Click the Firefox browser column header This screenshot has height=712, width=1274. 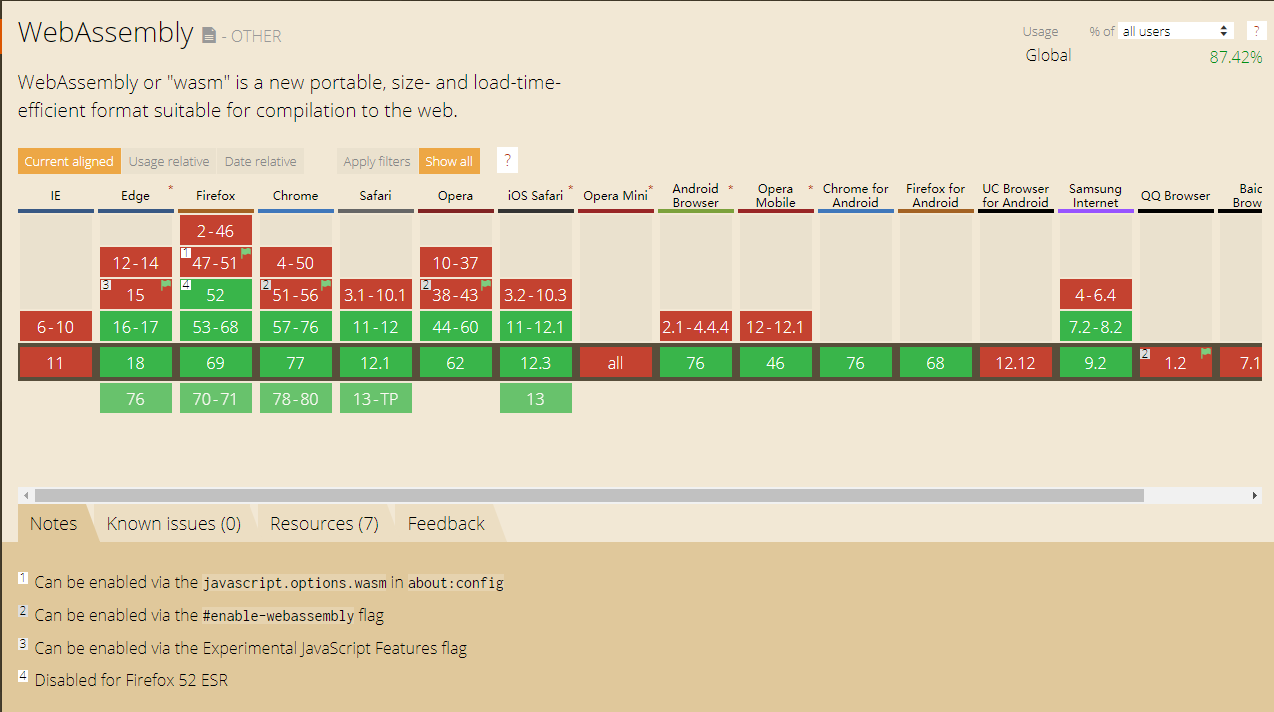pos(216,196)
